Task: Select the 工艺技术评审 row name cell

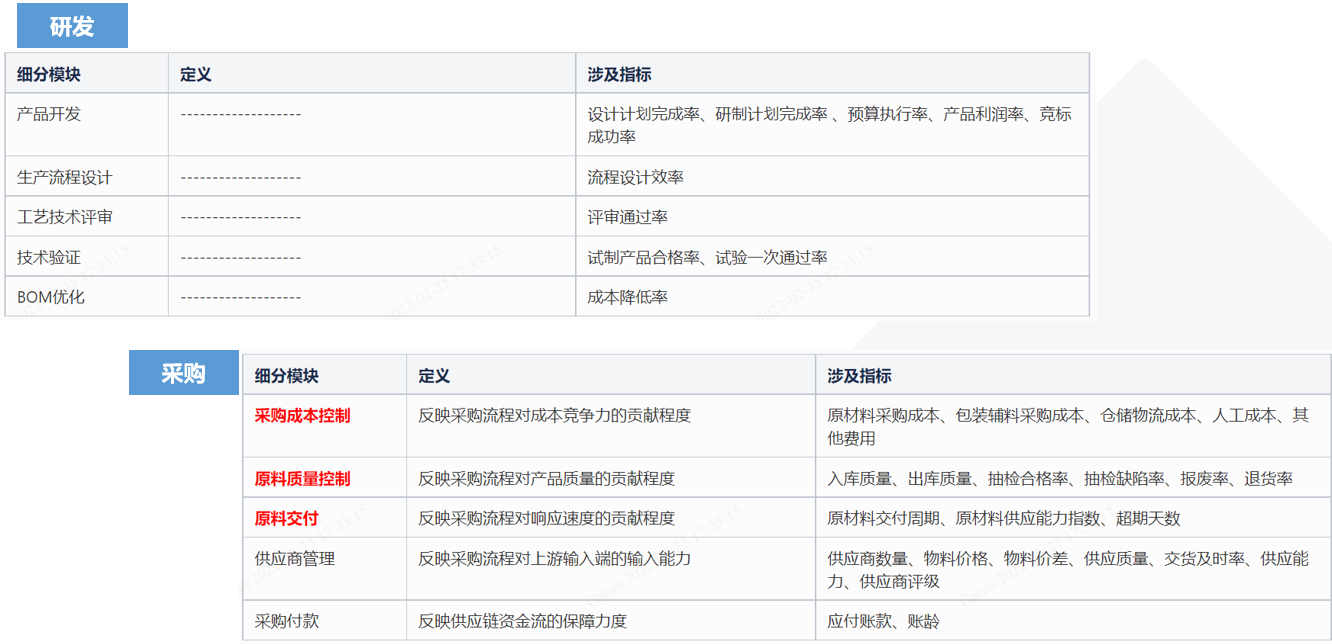Action: point(64,217)
